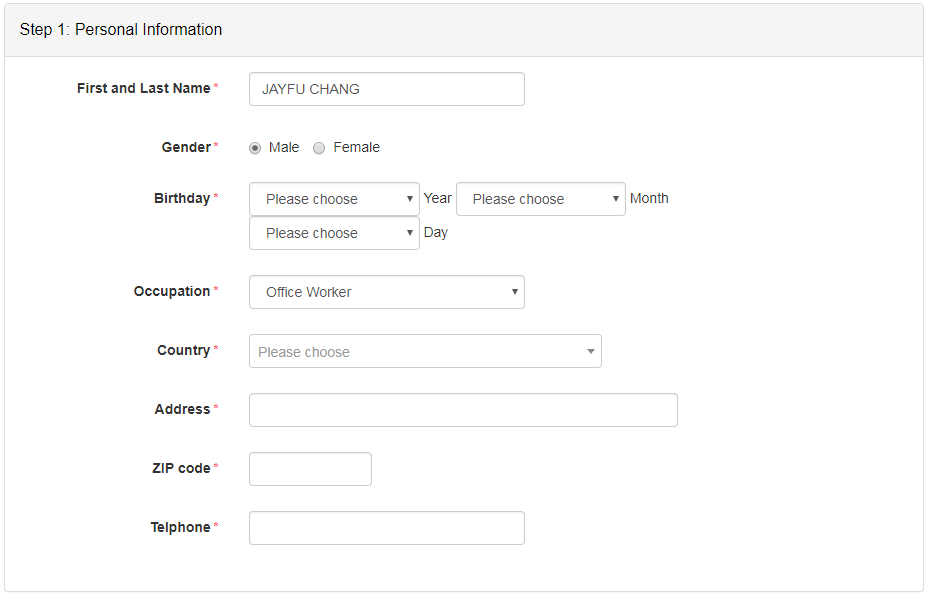This screenshot has height=597, width=930.
Task: Expand the Occupation dropdown showing Office Worker
Action: 387,292
